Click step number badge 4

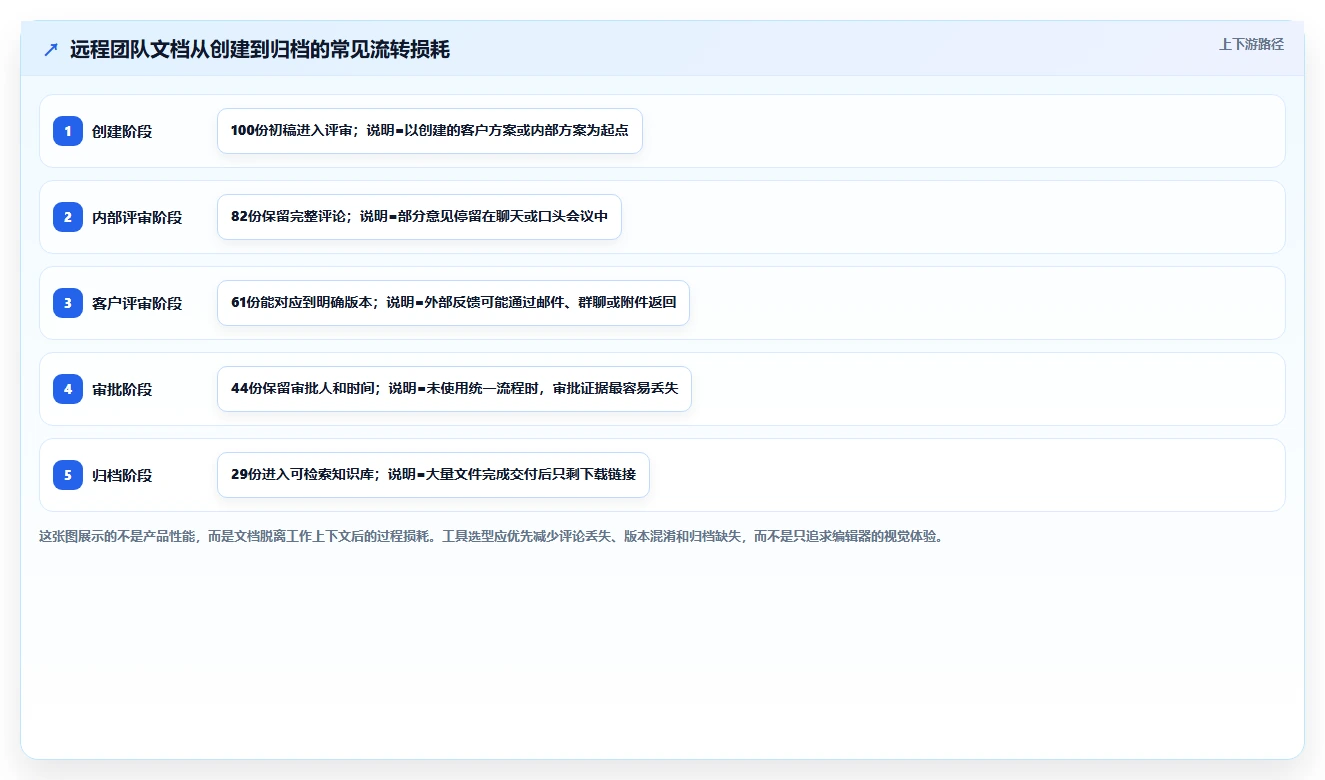[x=68, y=389]
